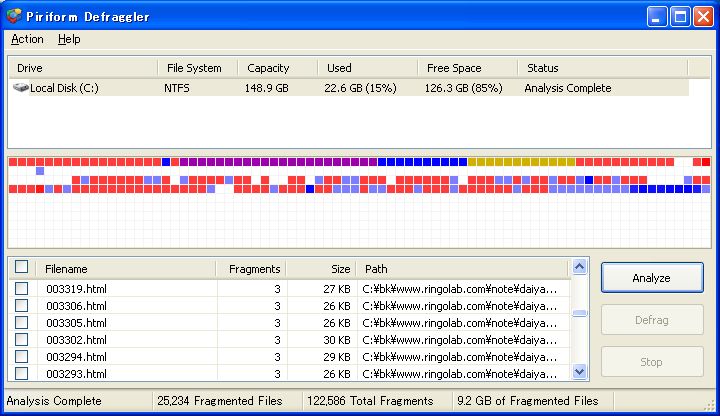Click the file list scrollbar thumb
The height and width of the screenshot is (416, 720).
click(x=579, y=314)
